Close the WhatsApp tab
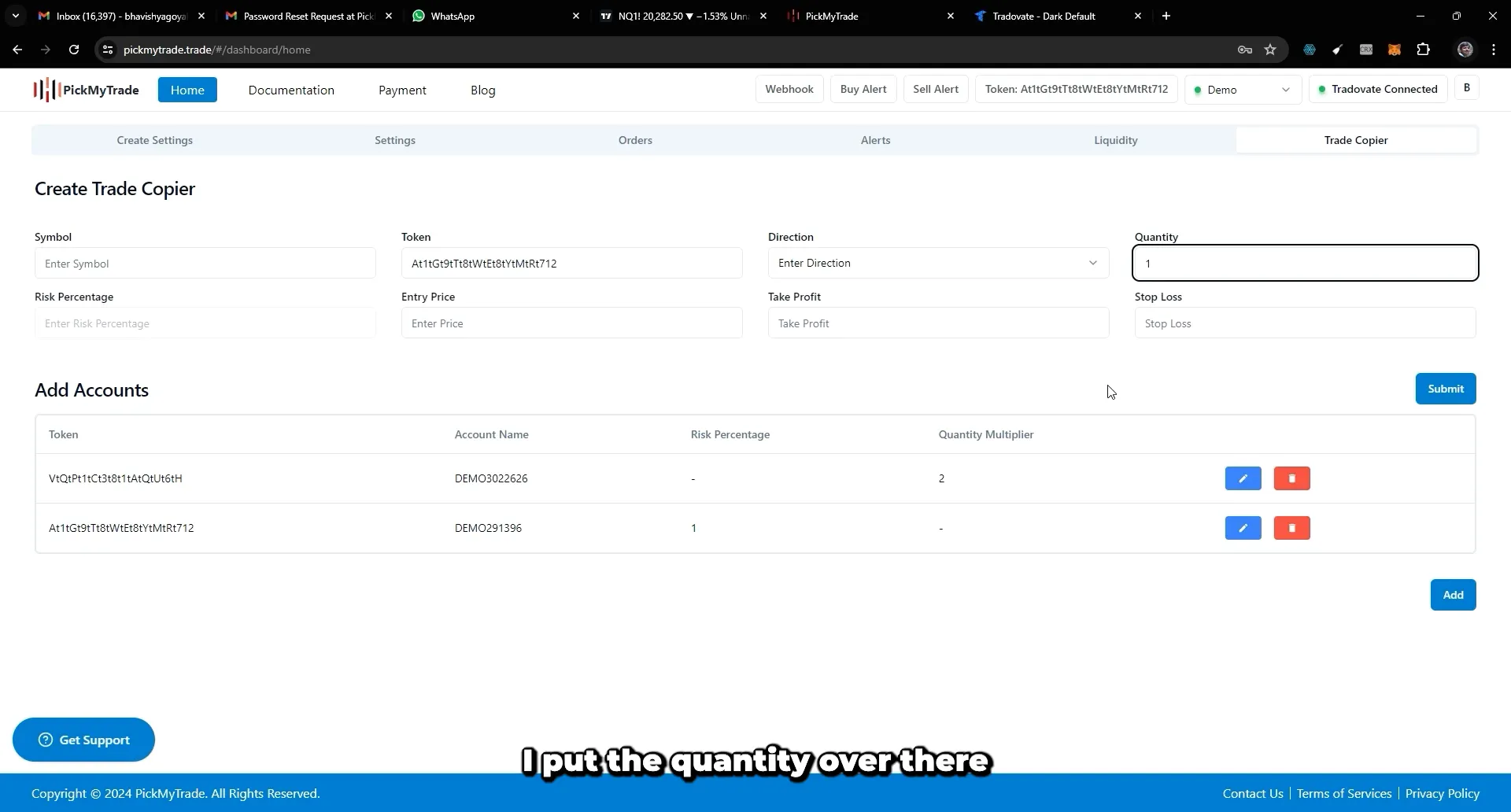This screenshot has width=1511, height=812. click(x=576, y=16)
